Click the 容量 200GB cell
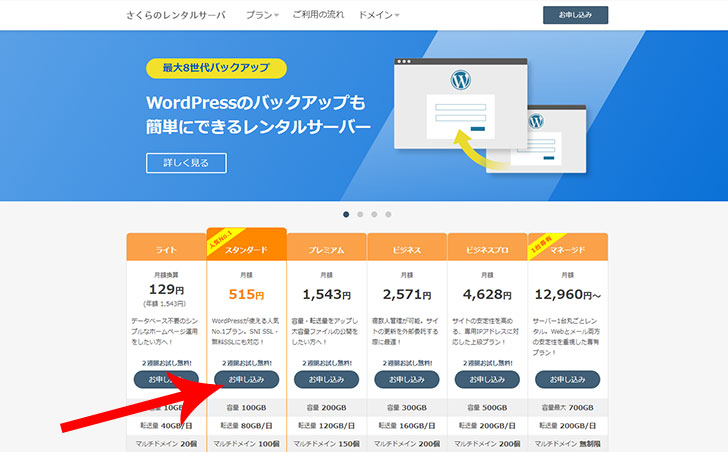The width and height of the screenshot is (728, 452). pos(326,407)
